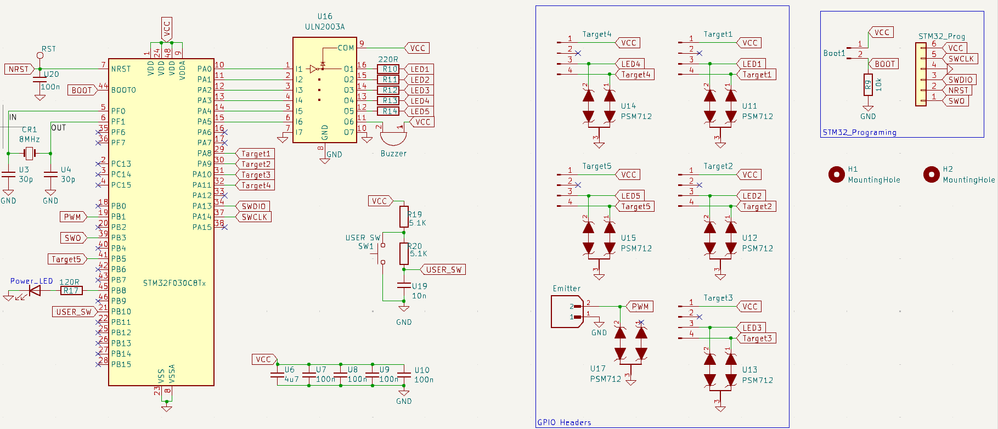
Task: Click the STM32_Programing frame title
Action: pyautogui.click(x=859, y=132)
